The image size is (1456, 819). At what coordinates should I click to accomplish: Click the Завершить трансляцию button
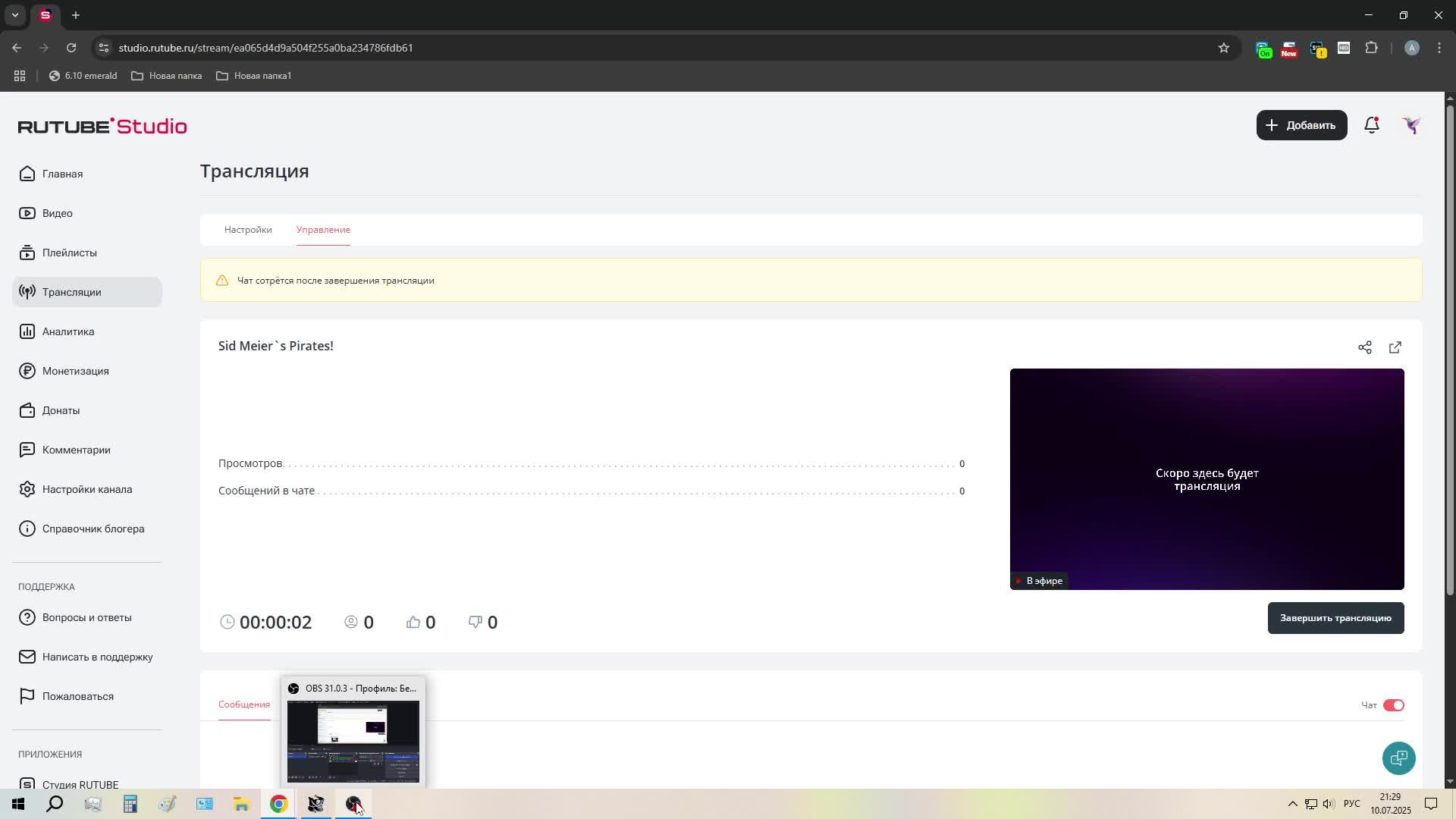tap(1335, 618)
